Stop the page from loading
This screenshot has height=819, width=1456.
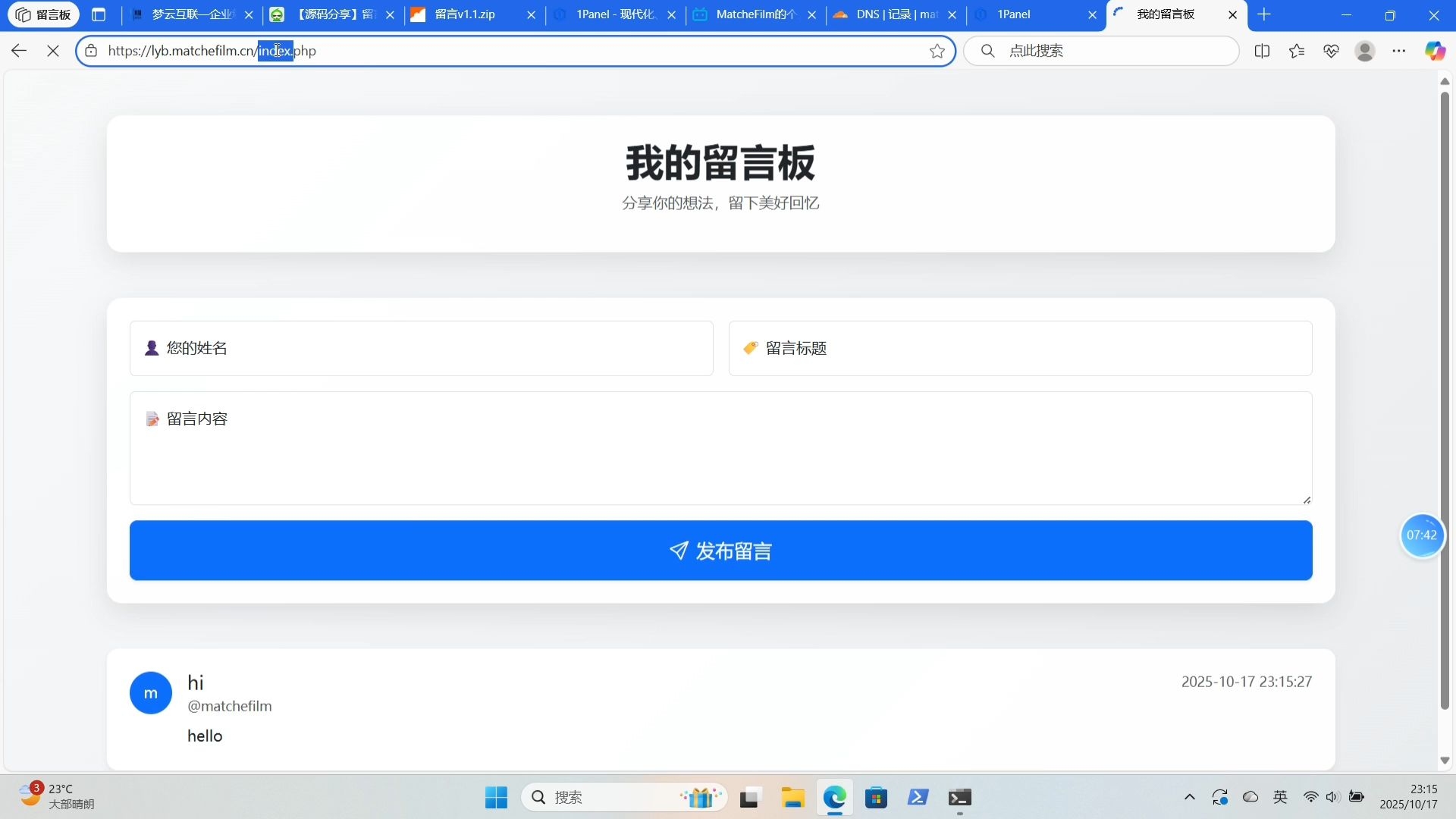coord(53,51)
